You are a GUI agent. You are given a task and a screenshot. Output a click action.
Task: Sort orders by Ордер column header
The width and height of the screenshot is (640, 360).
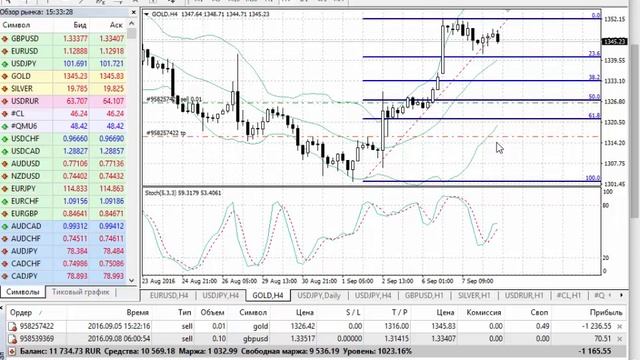click(x=21, y=313)
